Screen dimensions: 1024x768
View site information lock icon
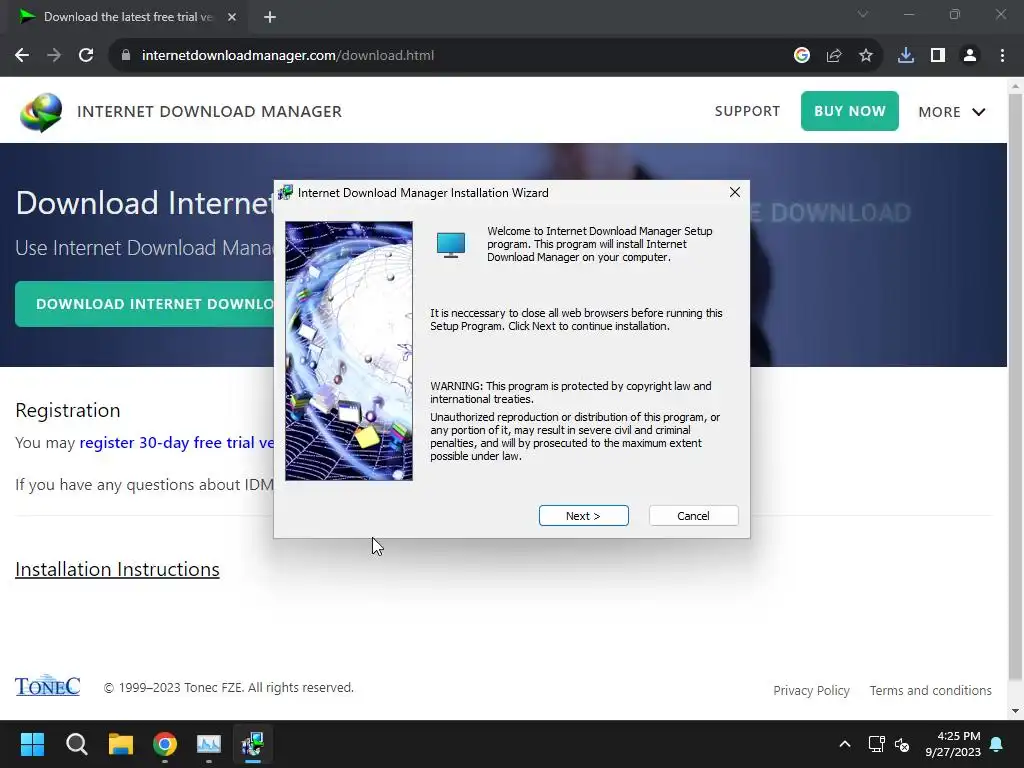pos(126,55)
